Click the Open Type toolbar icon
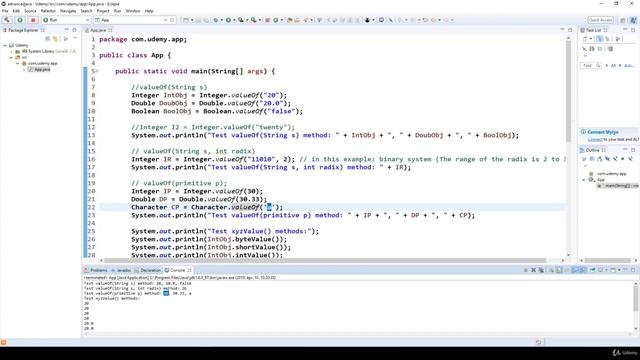Viewport: 640px width, 360px height. (289, 20)
